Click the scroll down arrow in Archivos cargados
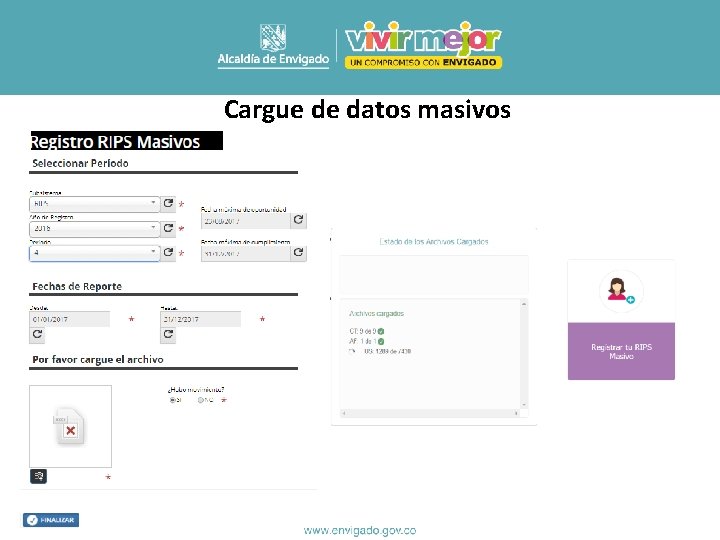720x540 pixels. click(524, 405)
